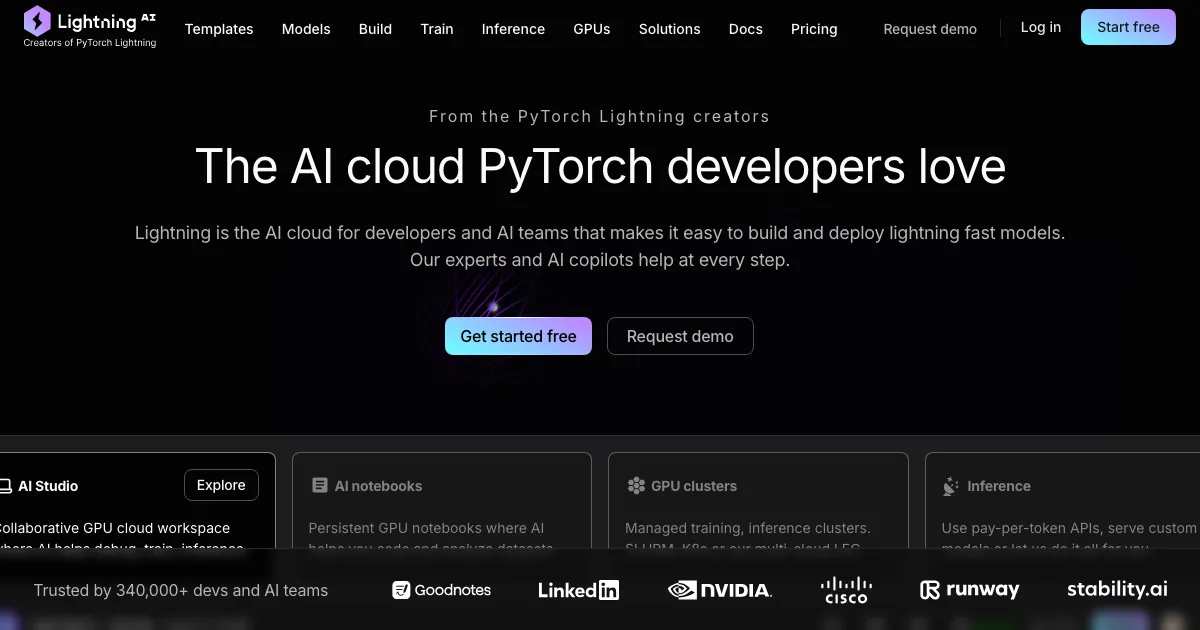Screen dimensions: 1200x630
Task: Click the AI notebooks icon
Action: point(320,486)
